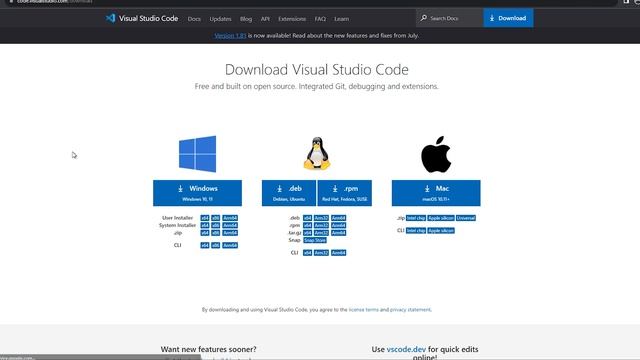Viewport: 640px width, 360px height.
Task: Select Windows CLI x64 download
Action: point(204,245)
